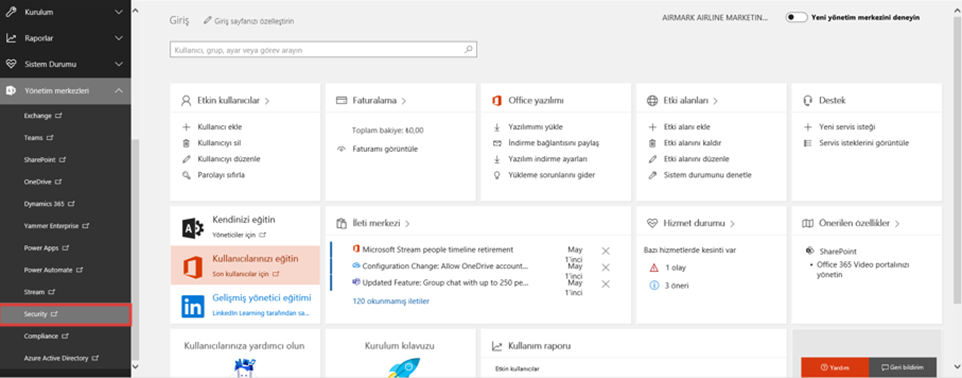Click the Yardım button

click(x=835, y=367)
